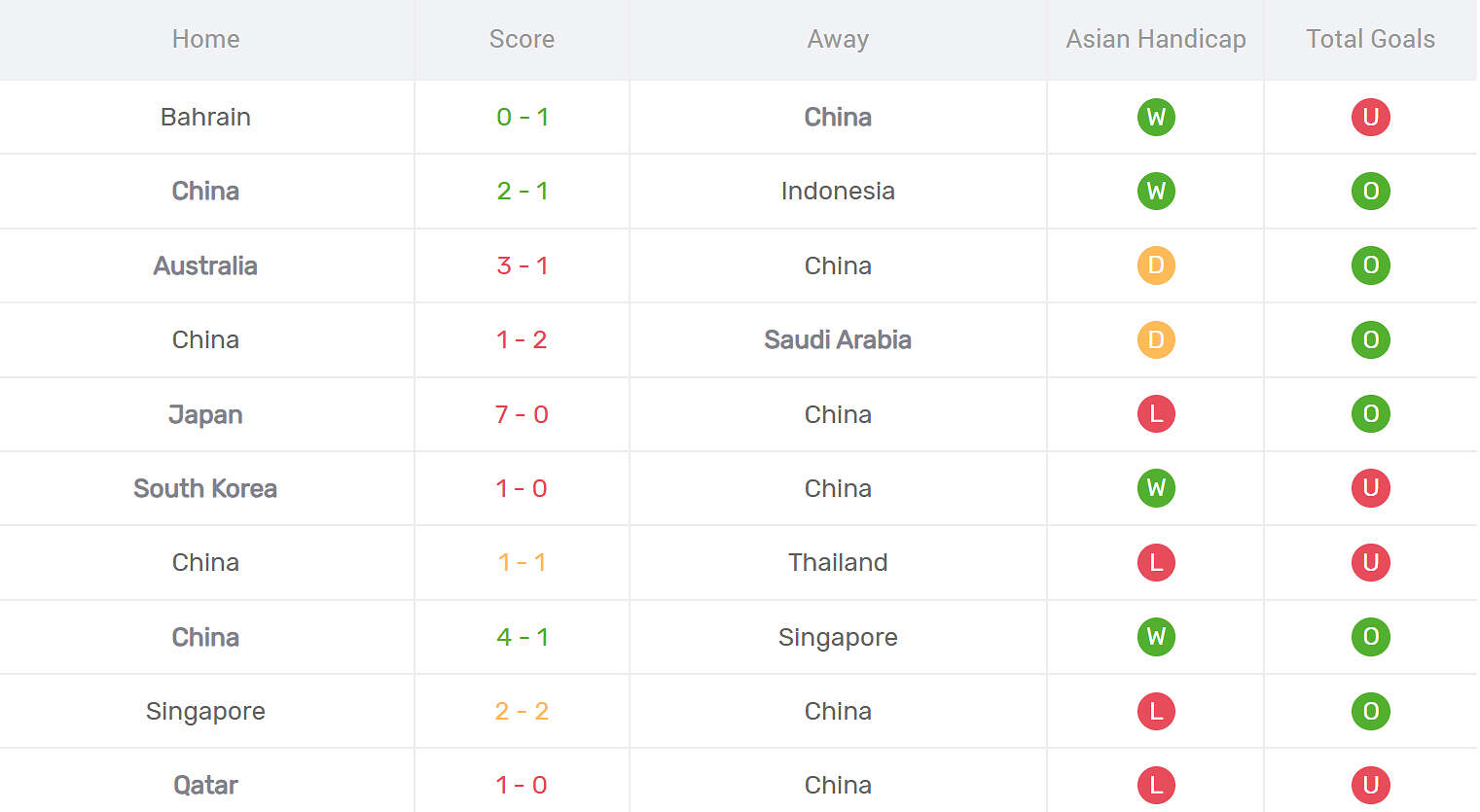
Task: Click the orange D badge for Saudi Arabia match
Action: [1156, 339]
